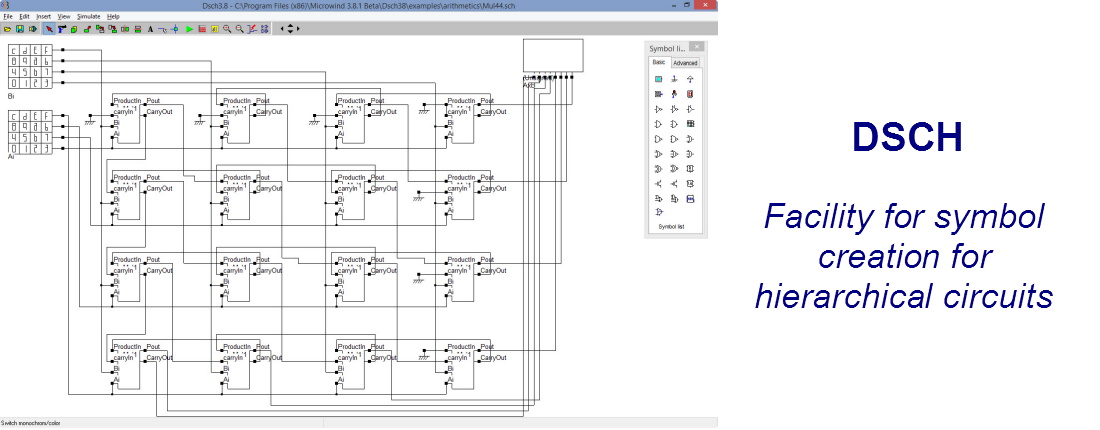Select the Add connection dot tool
Screen dimensions: 1100x430
click(175, 29)
